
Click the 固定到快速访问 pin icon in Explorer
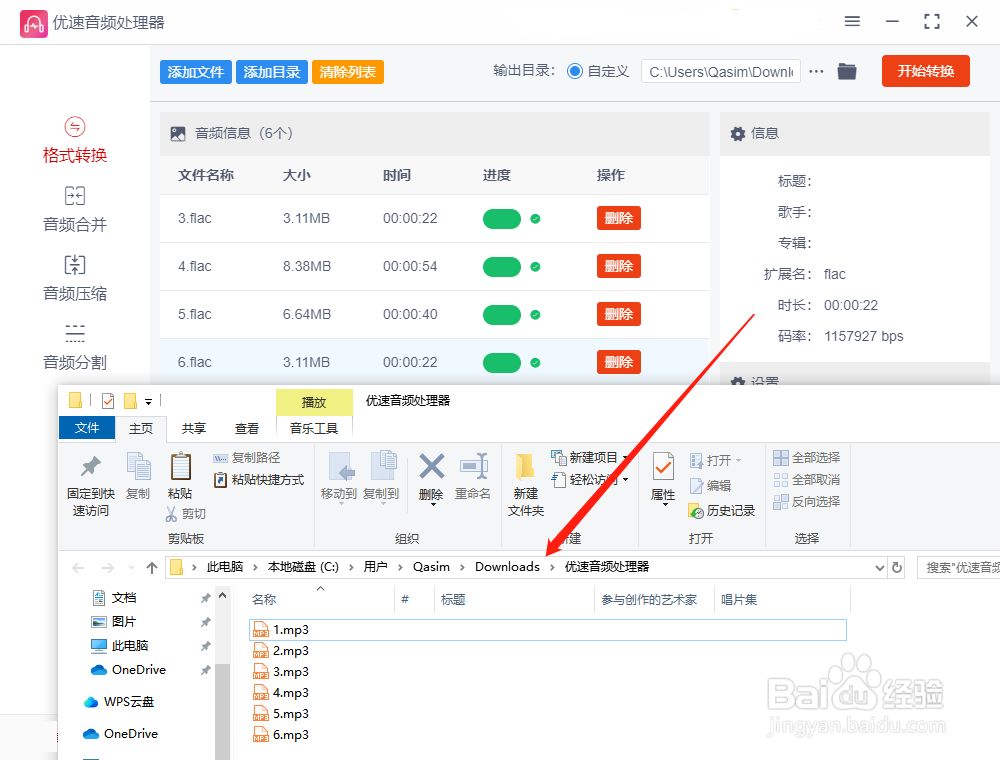coord(91,467)
